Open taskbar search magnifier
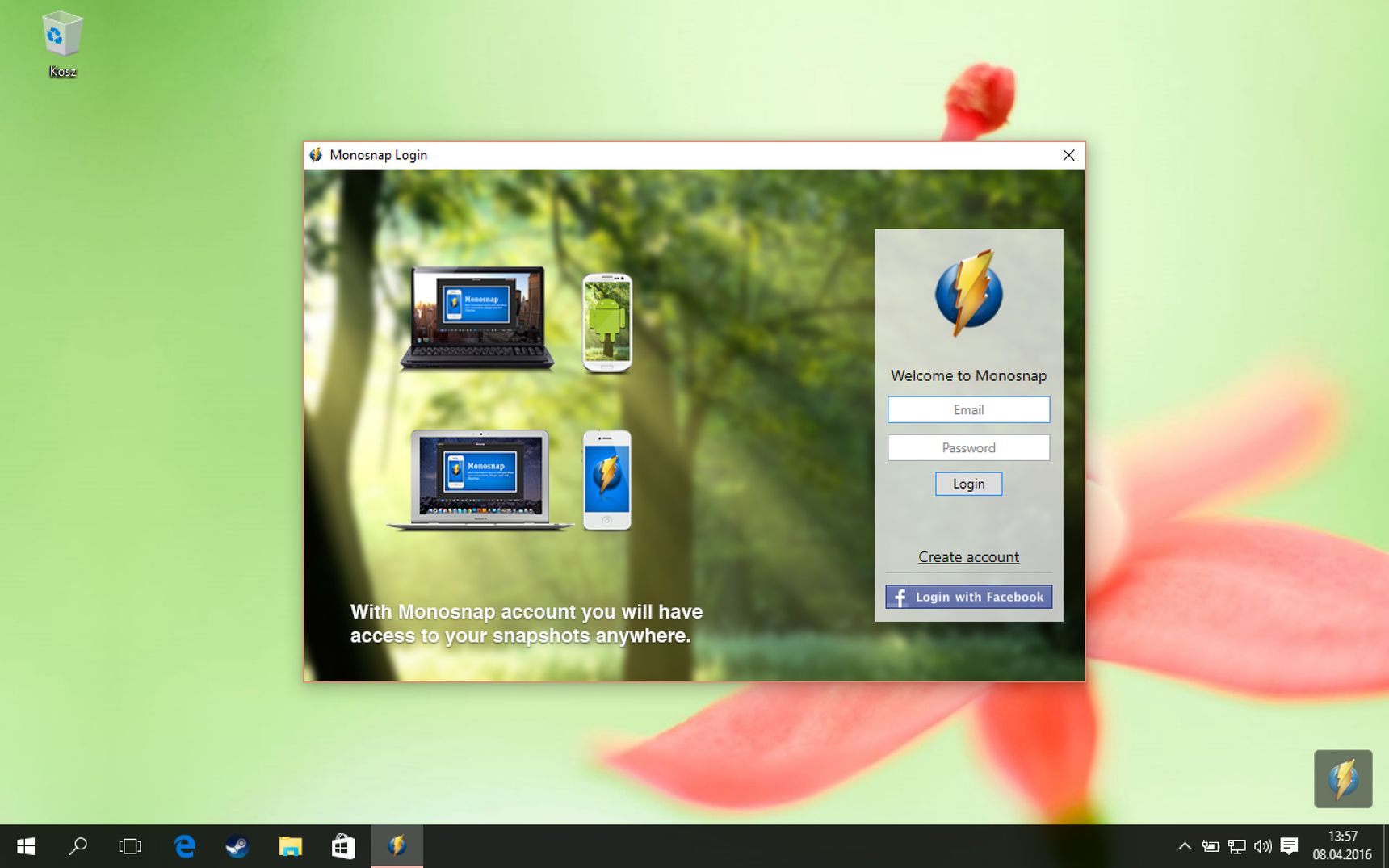This screenshot has width=1389, height=868. point(78,846)
